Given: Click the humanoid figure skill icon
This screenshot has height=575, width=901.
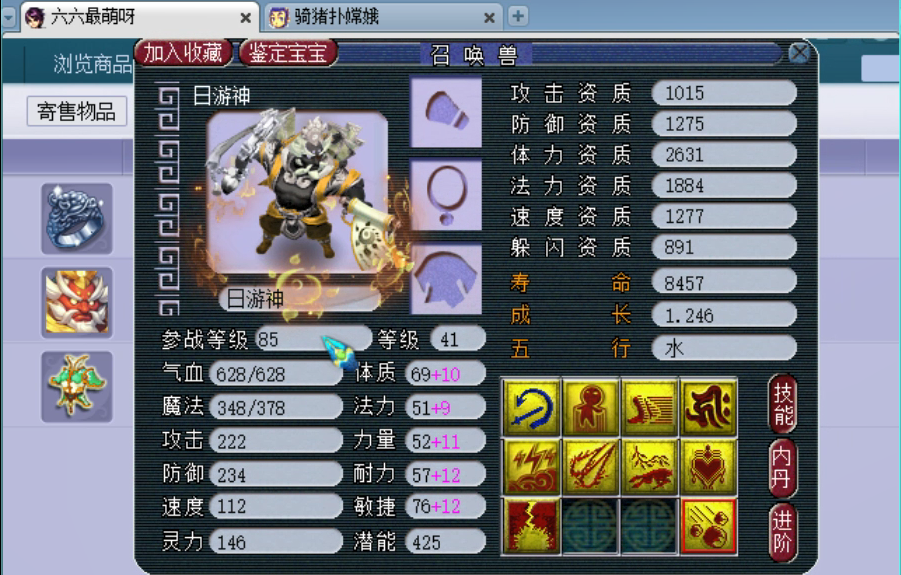Looking at the screenshot, I should pos(591,407).
